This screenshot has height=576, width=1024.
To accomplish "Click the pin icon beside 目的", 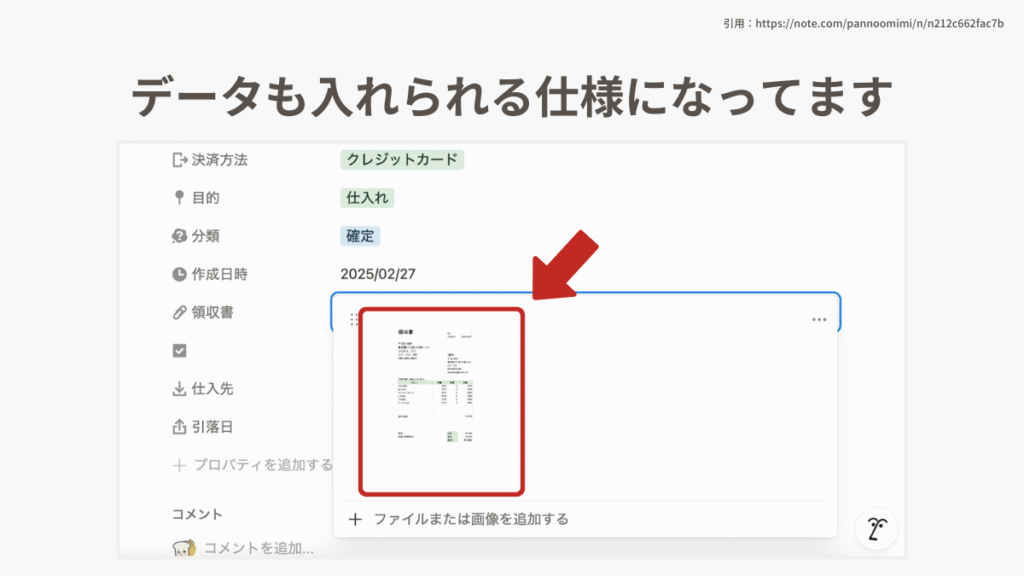I will point(180,198).
